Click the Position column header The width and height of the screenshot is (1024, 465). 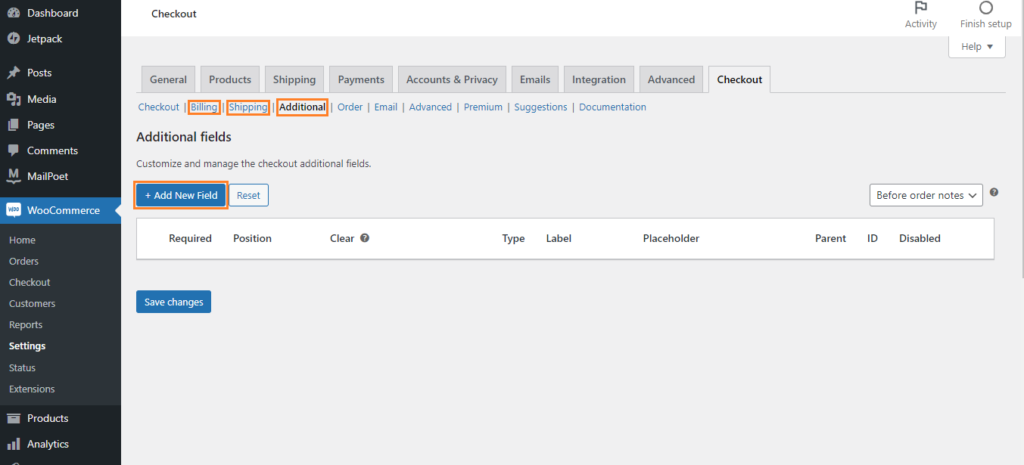252,238
